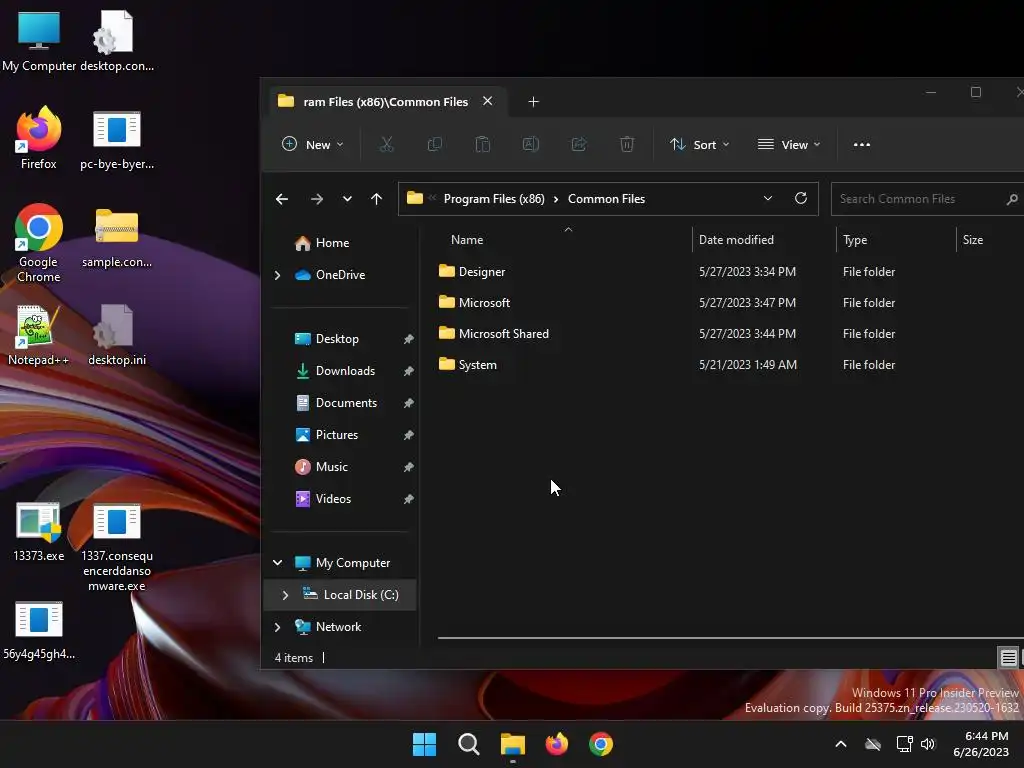This screenshot has height=768, width=1024.
Task: Select the Microsoft Shared folder
Action: [x=504, y=334]
